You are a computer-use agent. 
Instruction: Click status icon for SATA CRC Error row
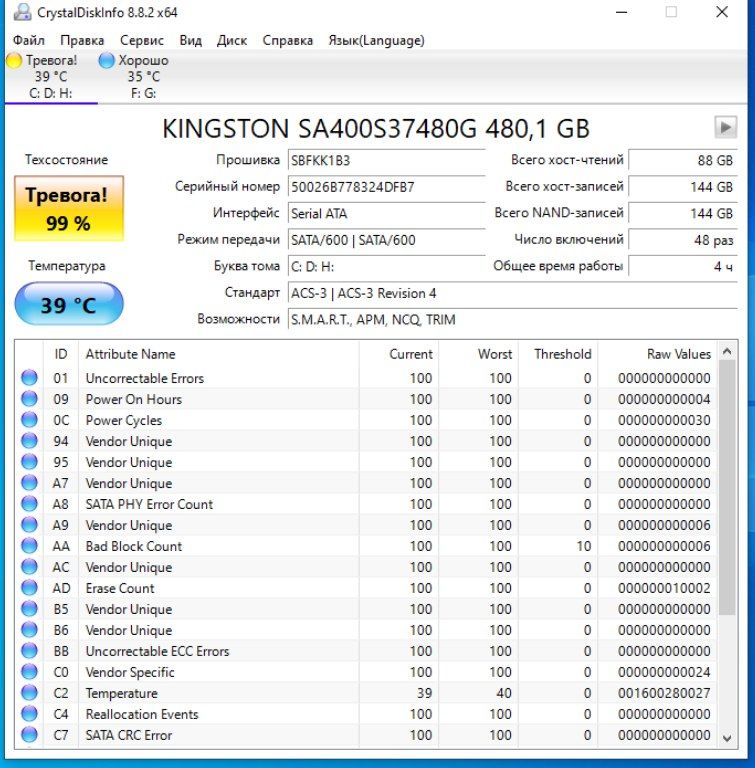pyautogui.click(x=29, y=735)
